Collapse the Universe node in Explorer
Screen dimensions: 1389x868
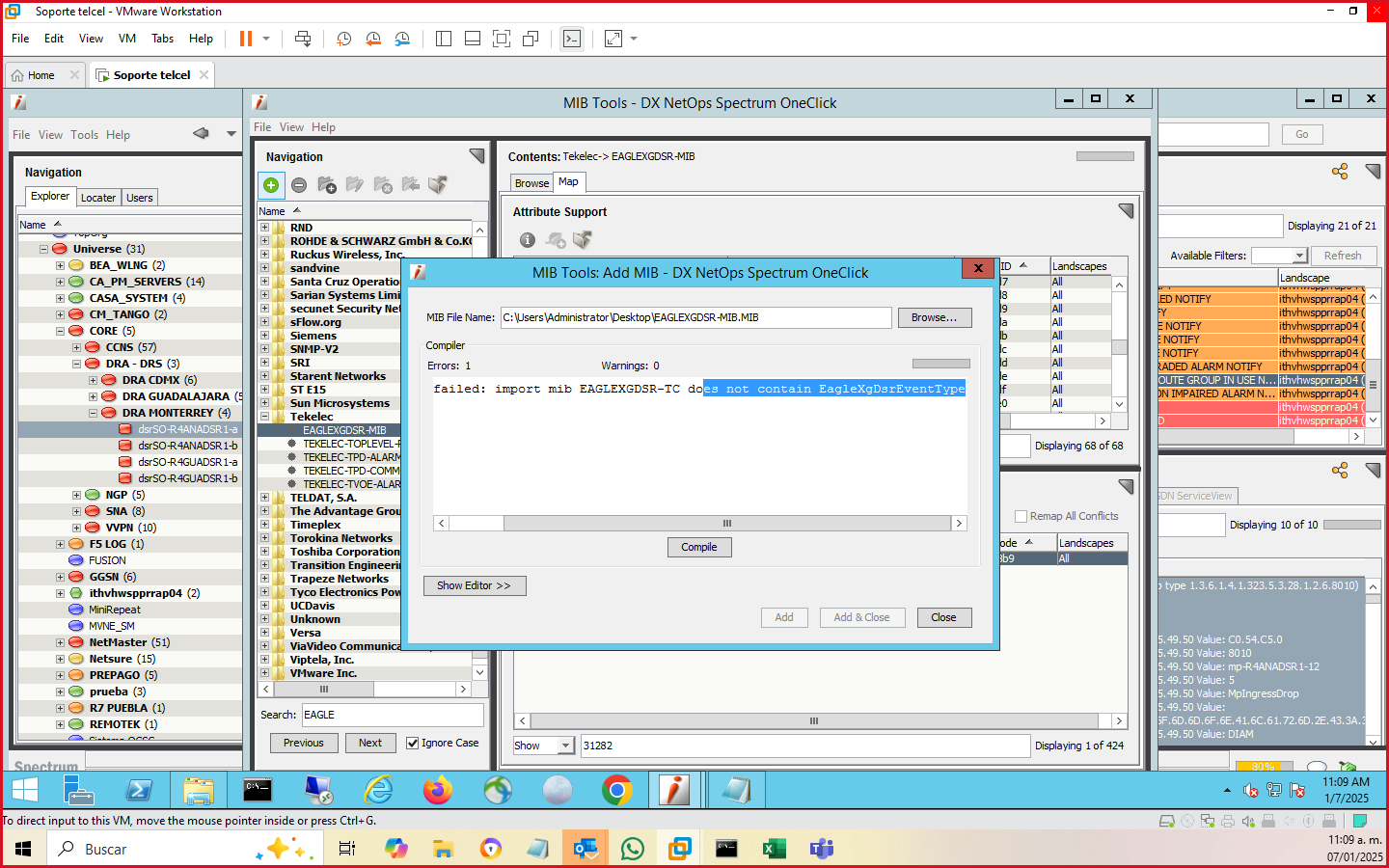43,249
